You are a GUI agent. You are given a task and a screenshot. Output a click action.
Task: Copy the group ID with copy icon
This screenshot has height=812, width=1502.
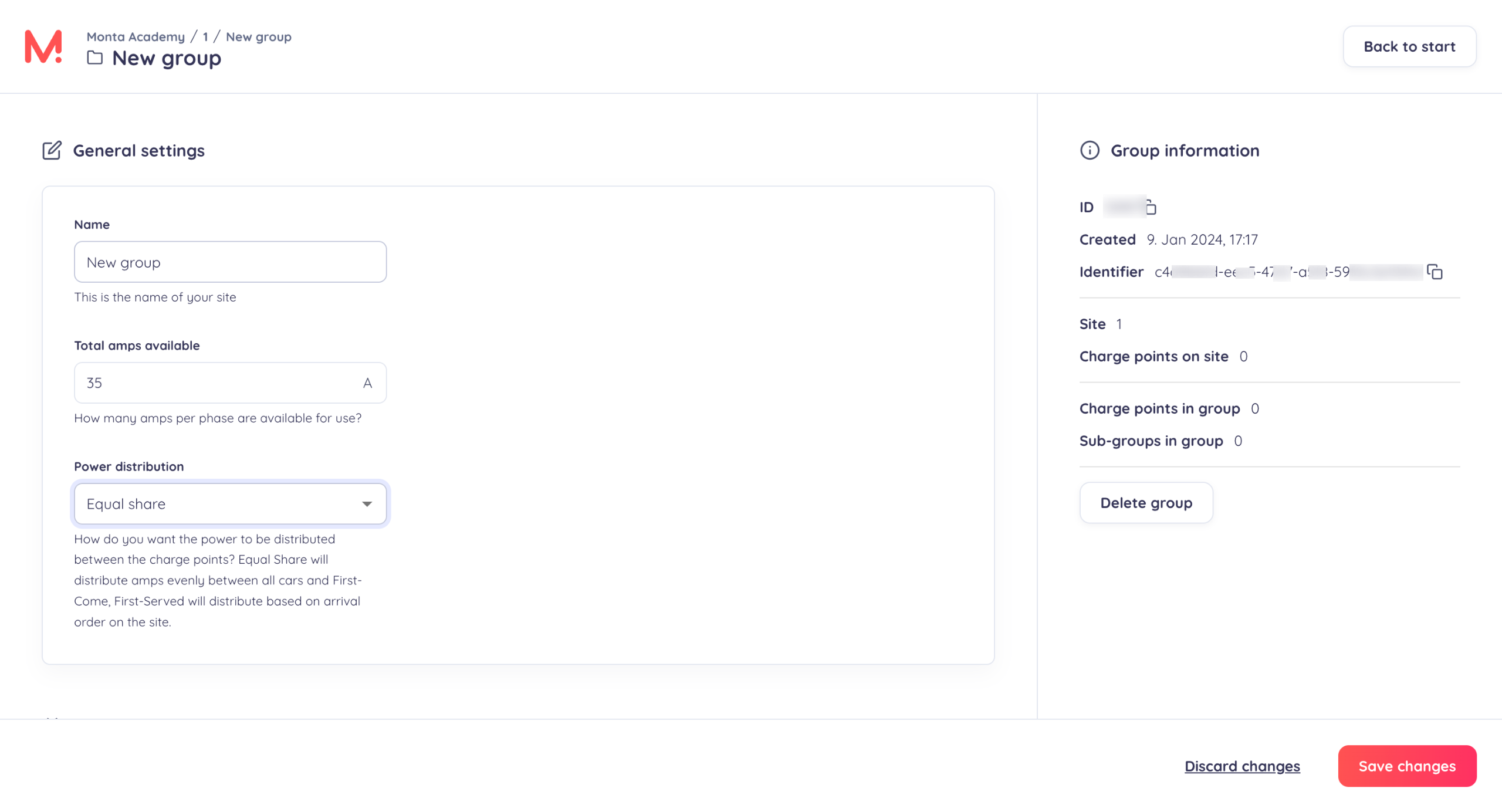pyautogui.click(x=1151, y=207)
